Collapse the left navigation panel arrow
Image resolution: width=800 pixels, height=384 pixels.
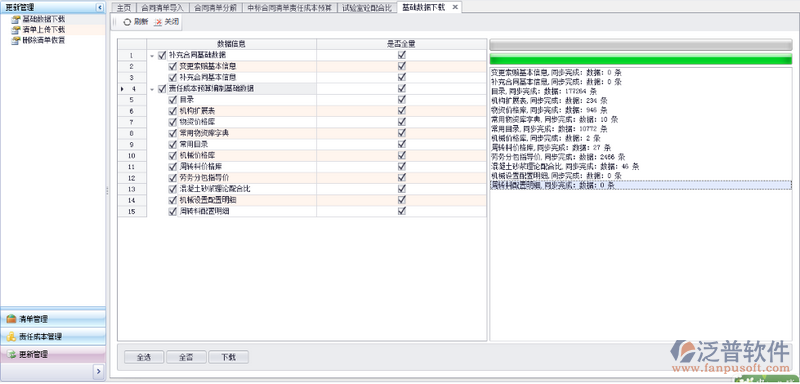pos(100,8)
